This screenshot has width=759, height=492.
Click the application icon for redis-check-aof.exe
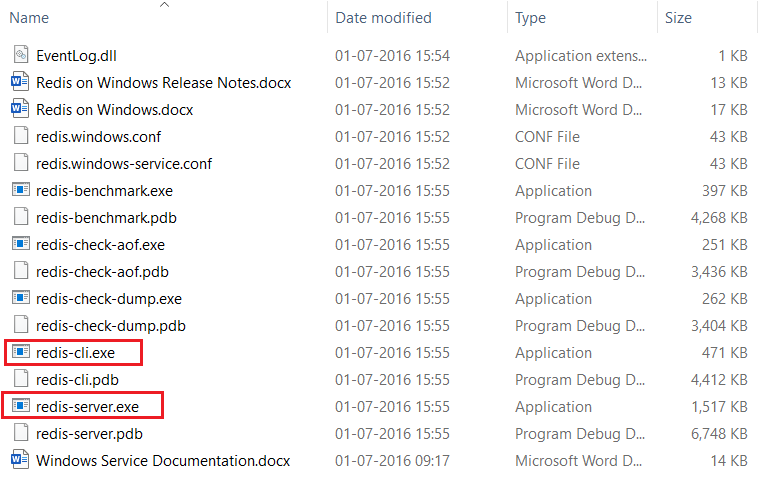pos(20,244)
